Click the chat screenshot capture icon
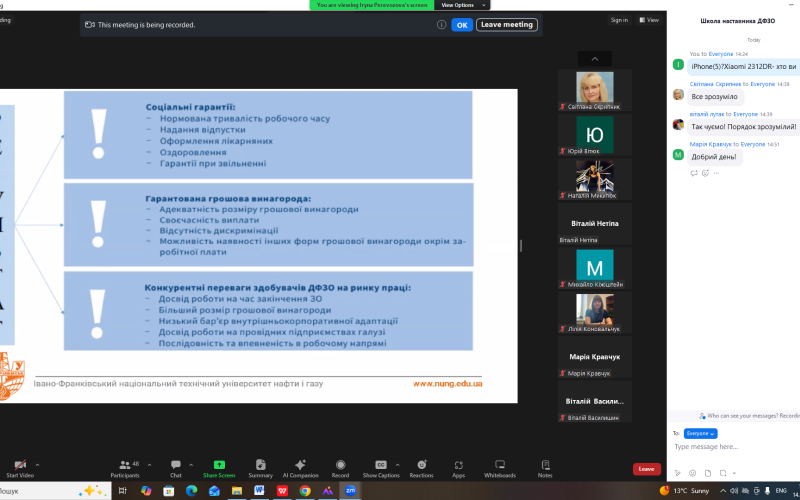 tap(723, 473)
